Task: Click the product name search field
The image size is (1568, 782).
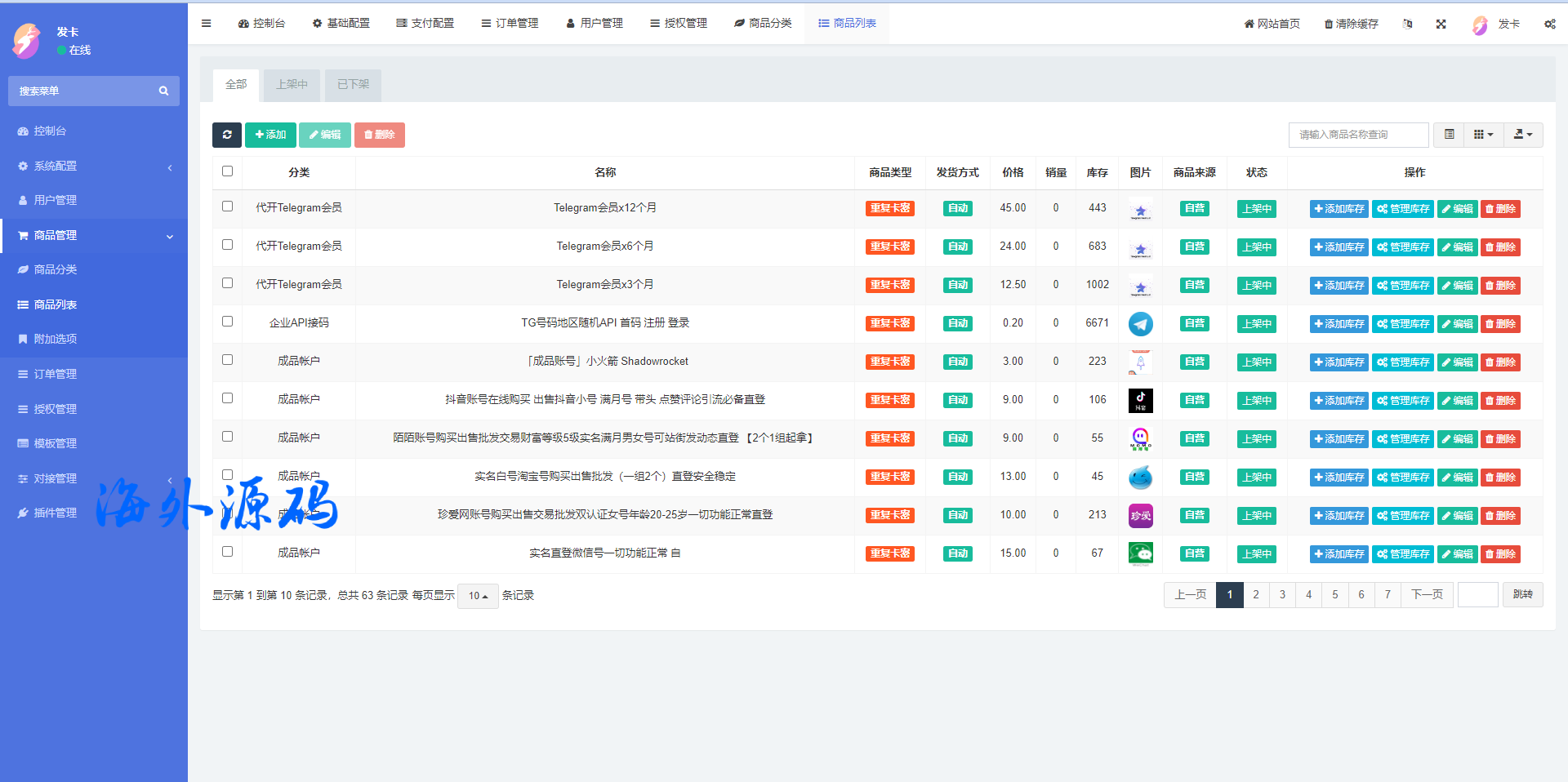Action: click(1358, 135)
